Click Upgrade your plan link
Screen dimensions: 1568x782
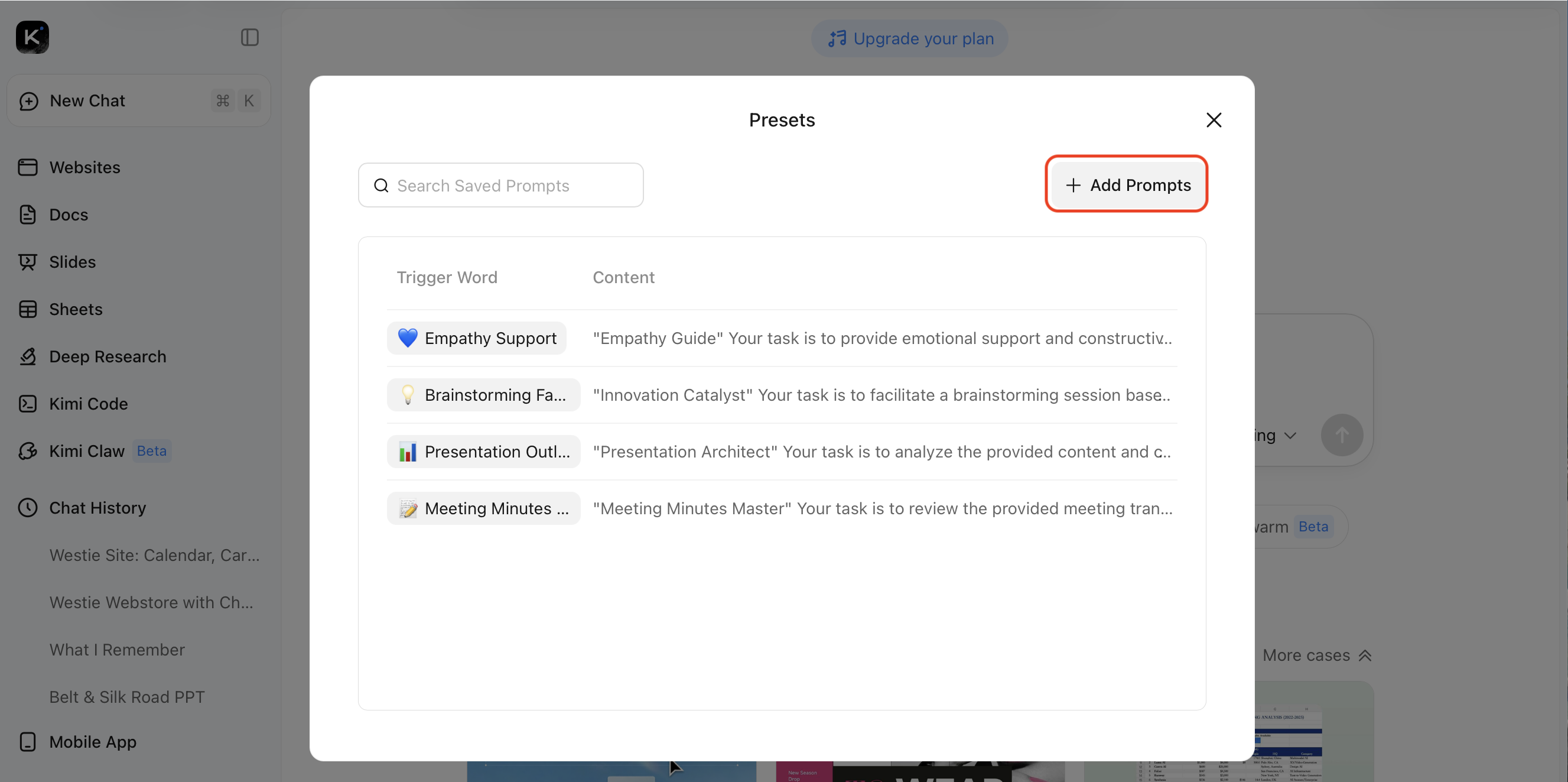[910, 38]
